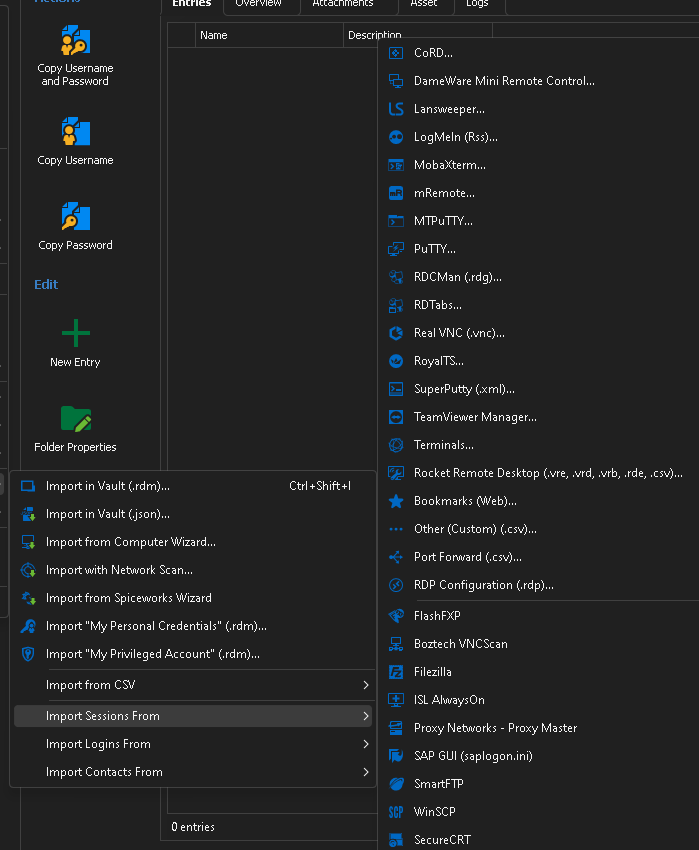Screen dimensions: 699x850
Task: Click the mRemote icon
Action: (x=396, y=193)
